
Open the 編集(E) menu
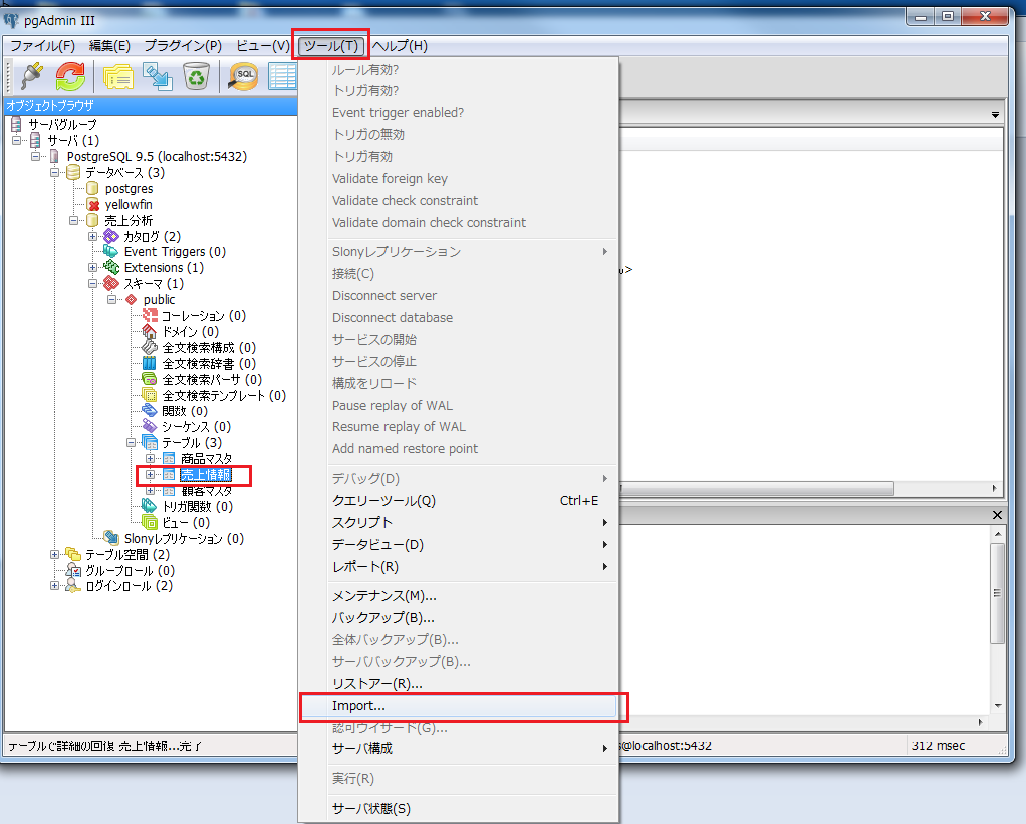pyautogui.click(x=110, y=46)
